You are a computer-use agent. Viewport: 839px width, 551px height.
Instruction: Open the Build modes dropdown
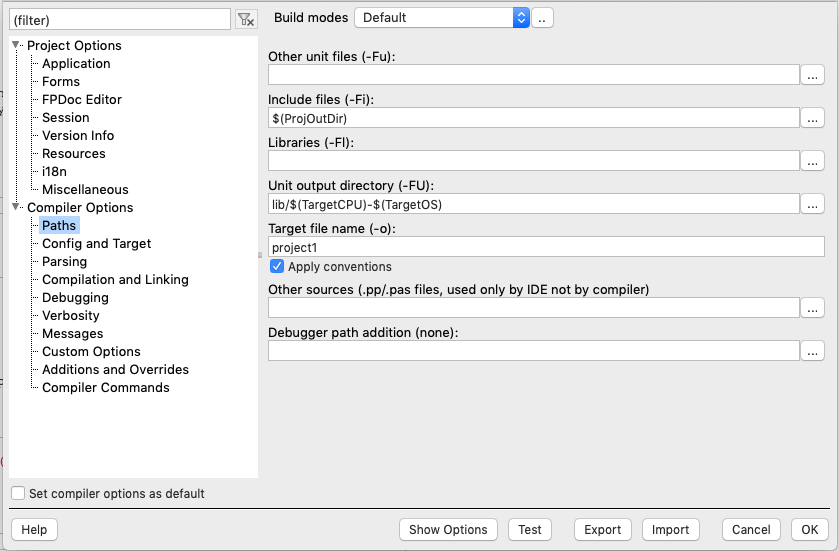442,18
